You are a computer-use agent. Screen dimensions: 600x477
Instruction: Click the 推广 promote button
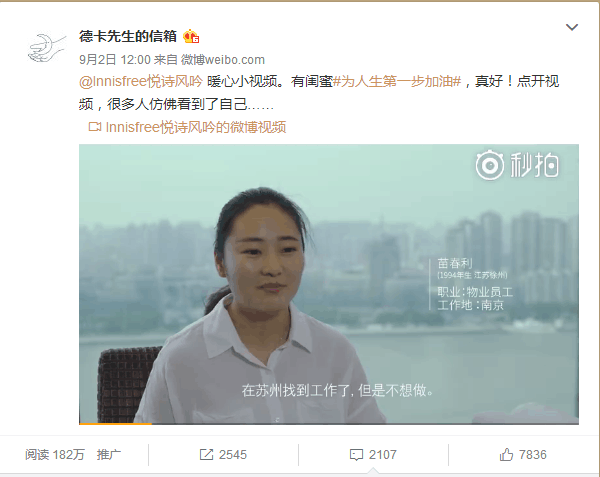click(109, 454)
